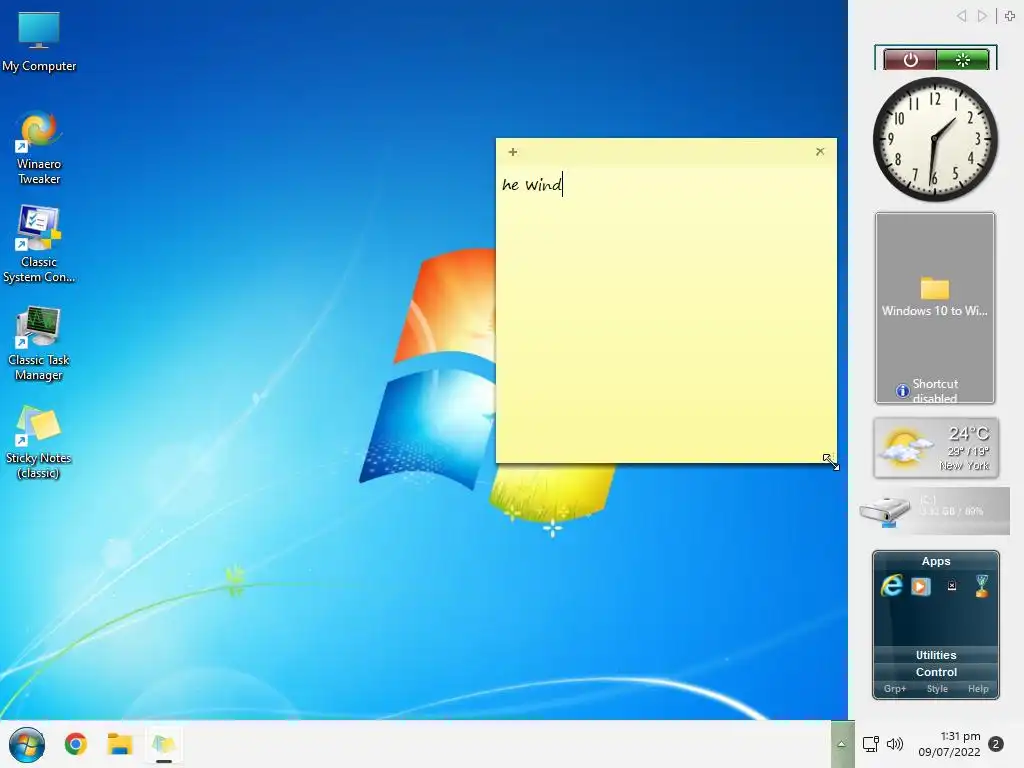
Task: Click the sticky note resize corner grip
Action: pos(830,460)
